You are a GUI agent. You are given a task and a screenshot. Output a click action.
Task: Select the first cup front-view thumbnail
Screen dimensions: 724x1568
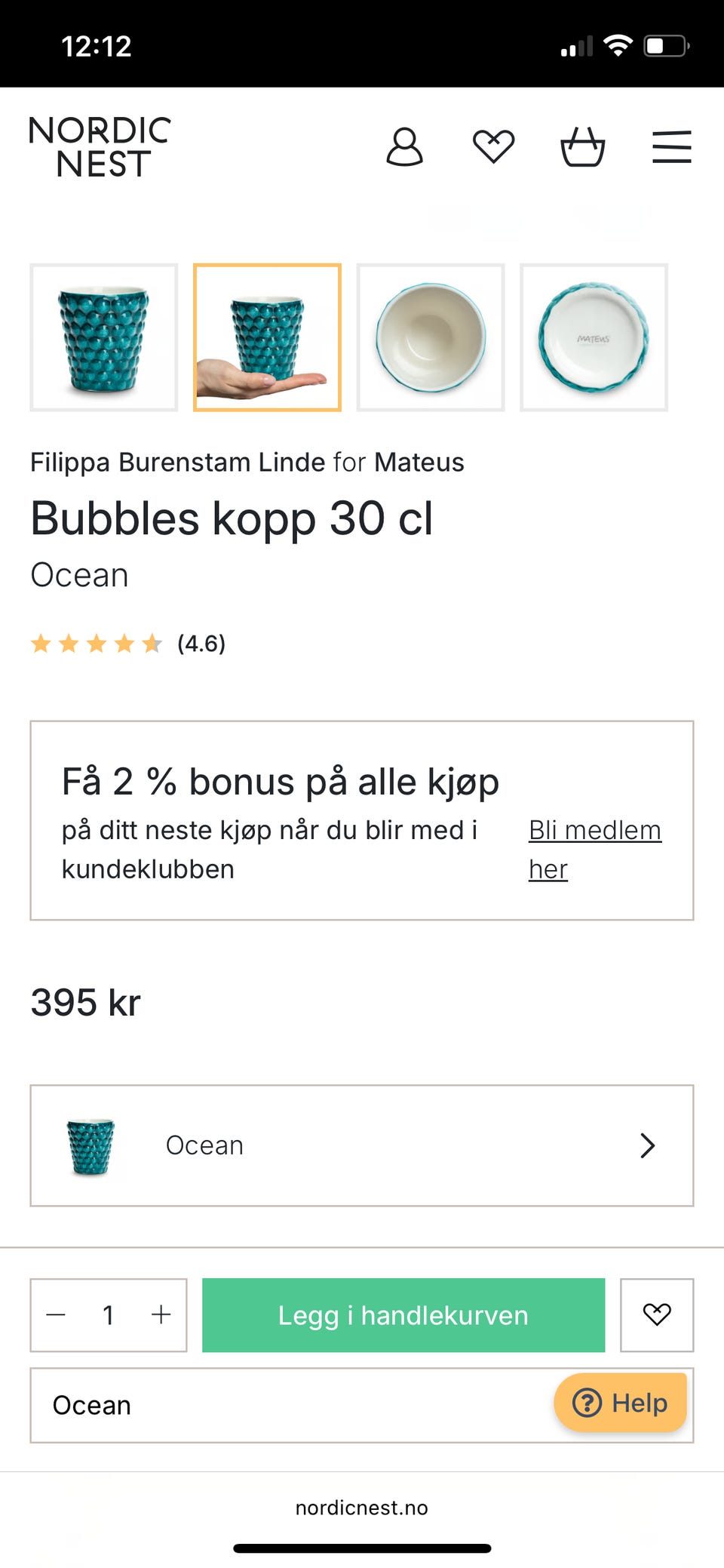click(104, 337)
